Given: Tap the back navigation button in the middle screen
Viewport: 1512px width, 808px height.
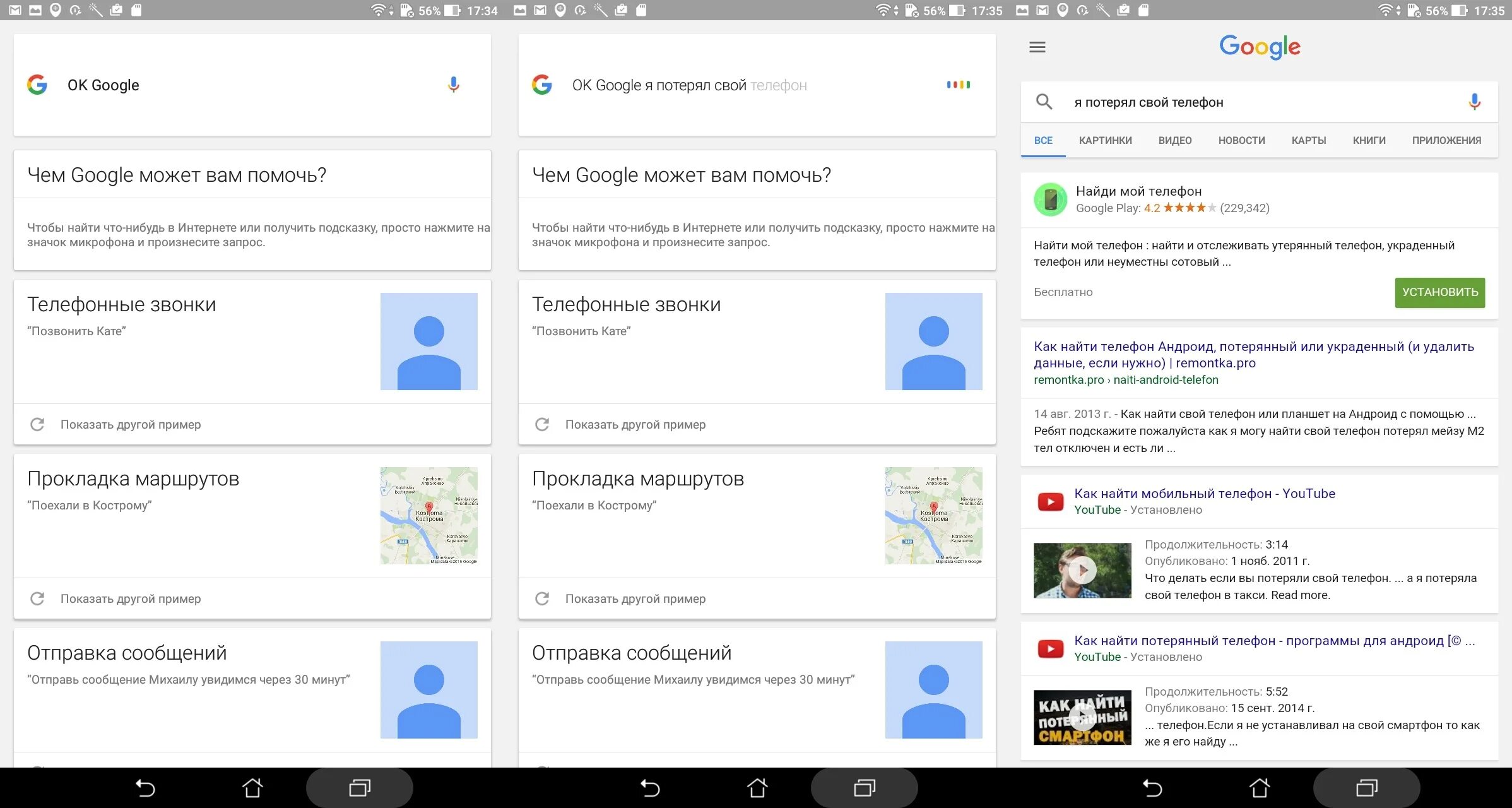Looking at the screenshot, I should coord(650,788).
